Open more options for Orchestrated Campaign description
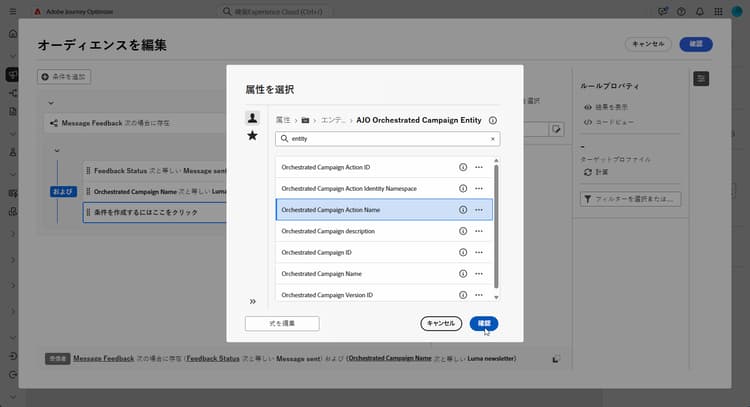 point(479,231)
